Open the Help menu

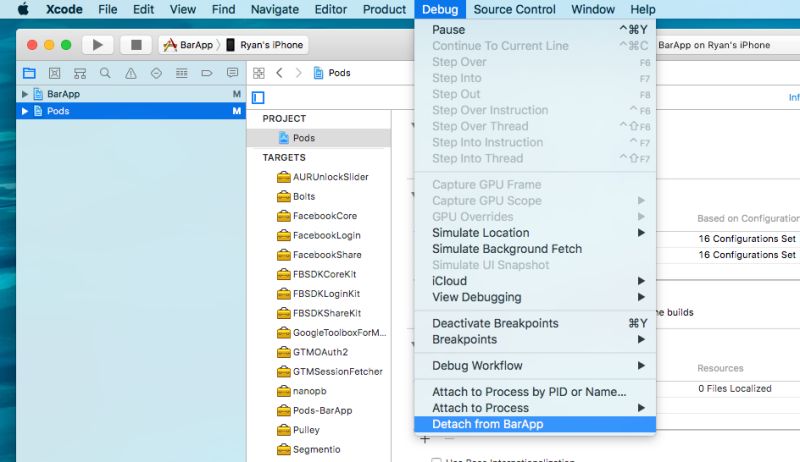pyautogui.click(x=642, y=9)
